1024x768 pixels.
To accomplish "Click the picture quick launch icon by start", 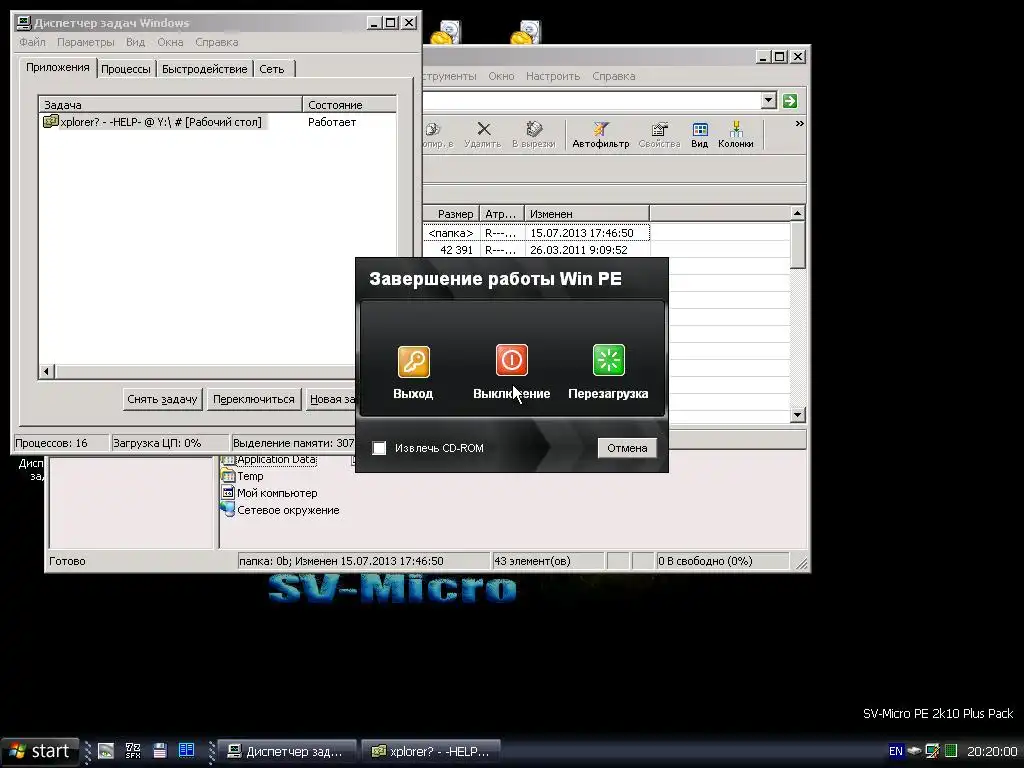I will [105, 751].
